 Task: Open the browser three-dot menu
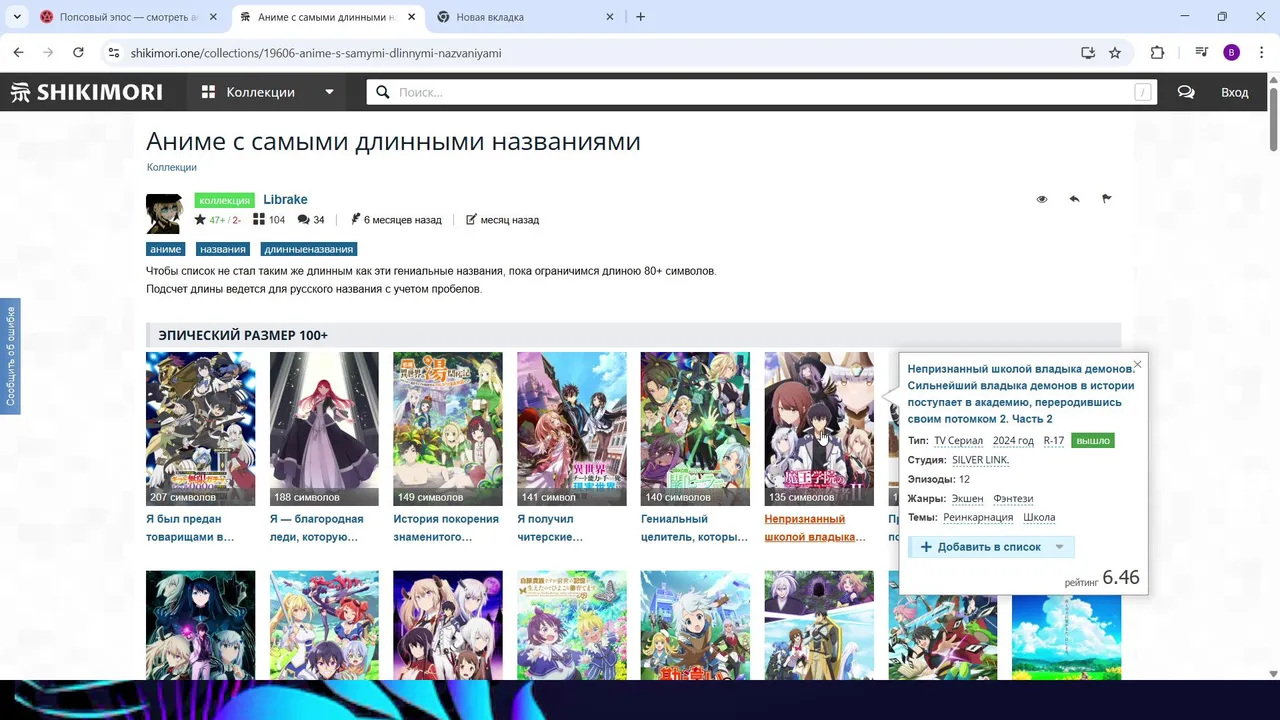coord(1260,53)
